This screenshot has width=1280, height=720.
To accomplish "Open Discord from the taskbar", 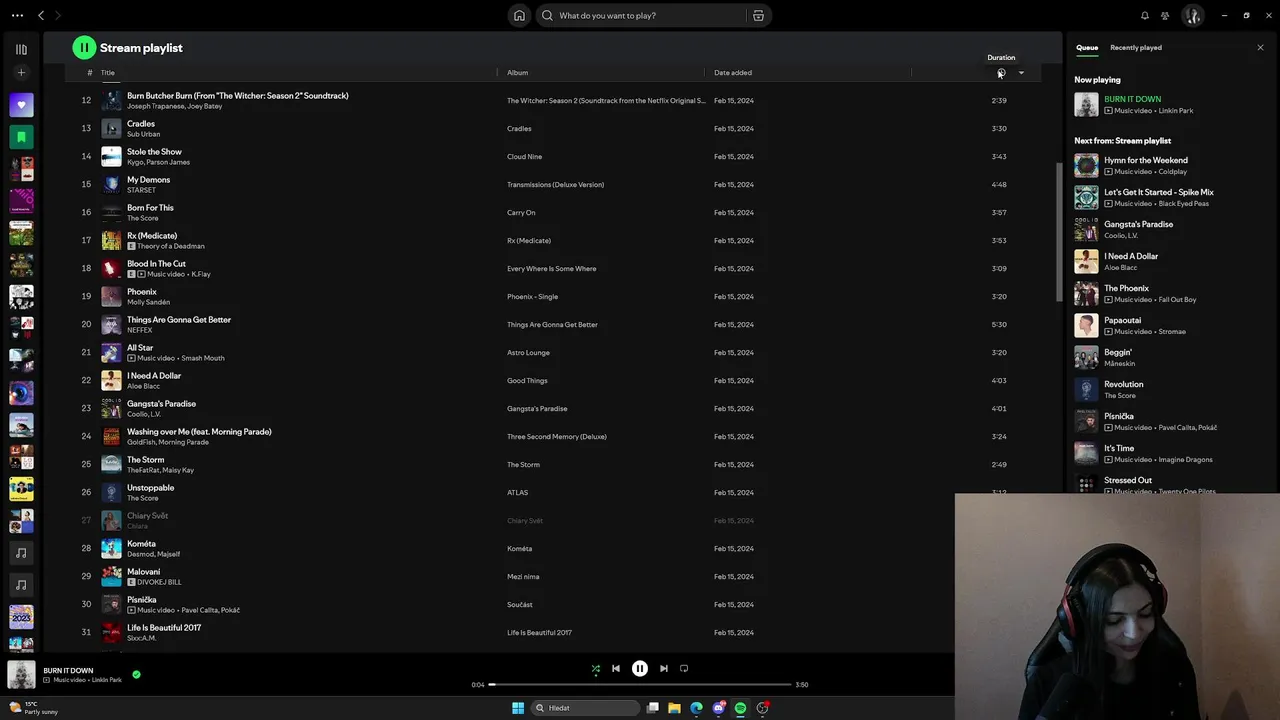I will pos(718,707).
